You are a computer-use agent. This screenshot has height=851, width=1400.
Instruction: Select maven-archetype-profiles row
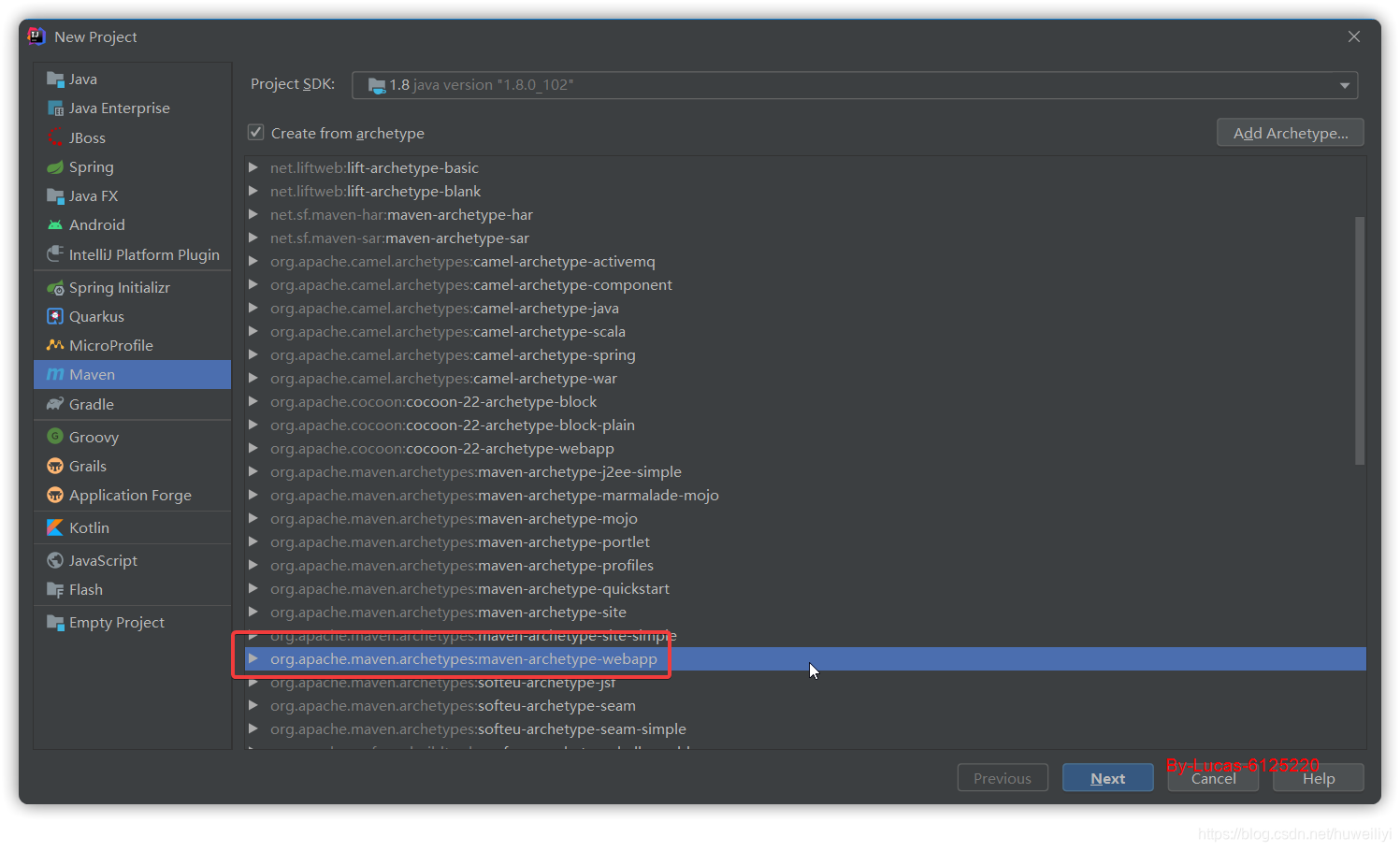tap(805, 565)
